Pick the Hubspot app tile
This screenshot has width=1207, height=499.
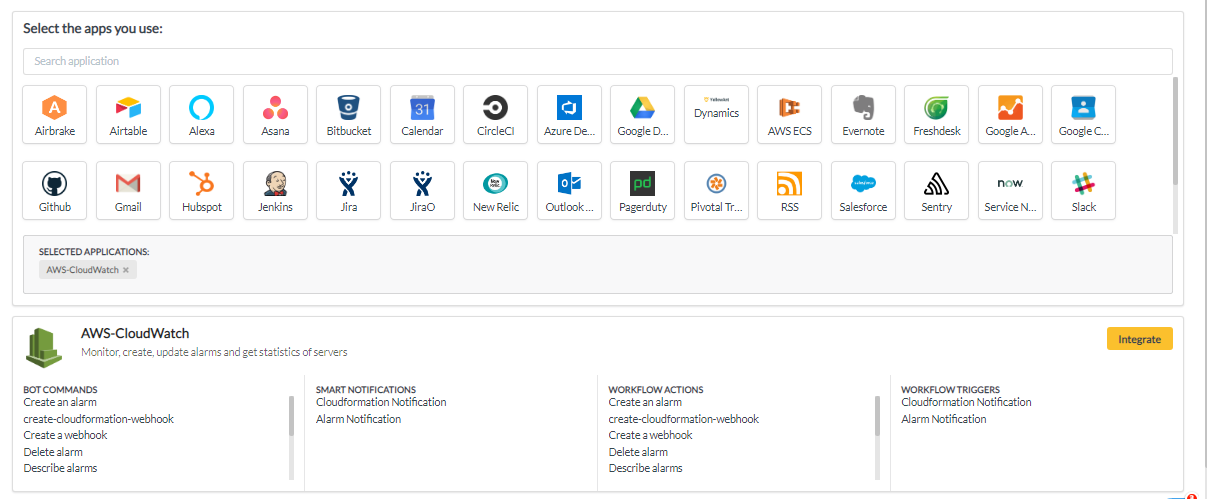click(x=202, y=190)
